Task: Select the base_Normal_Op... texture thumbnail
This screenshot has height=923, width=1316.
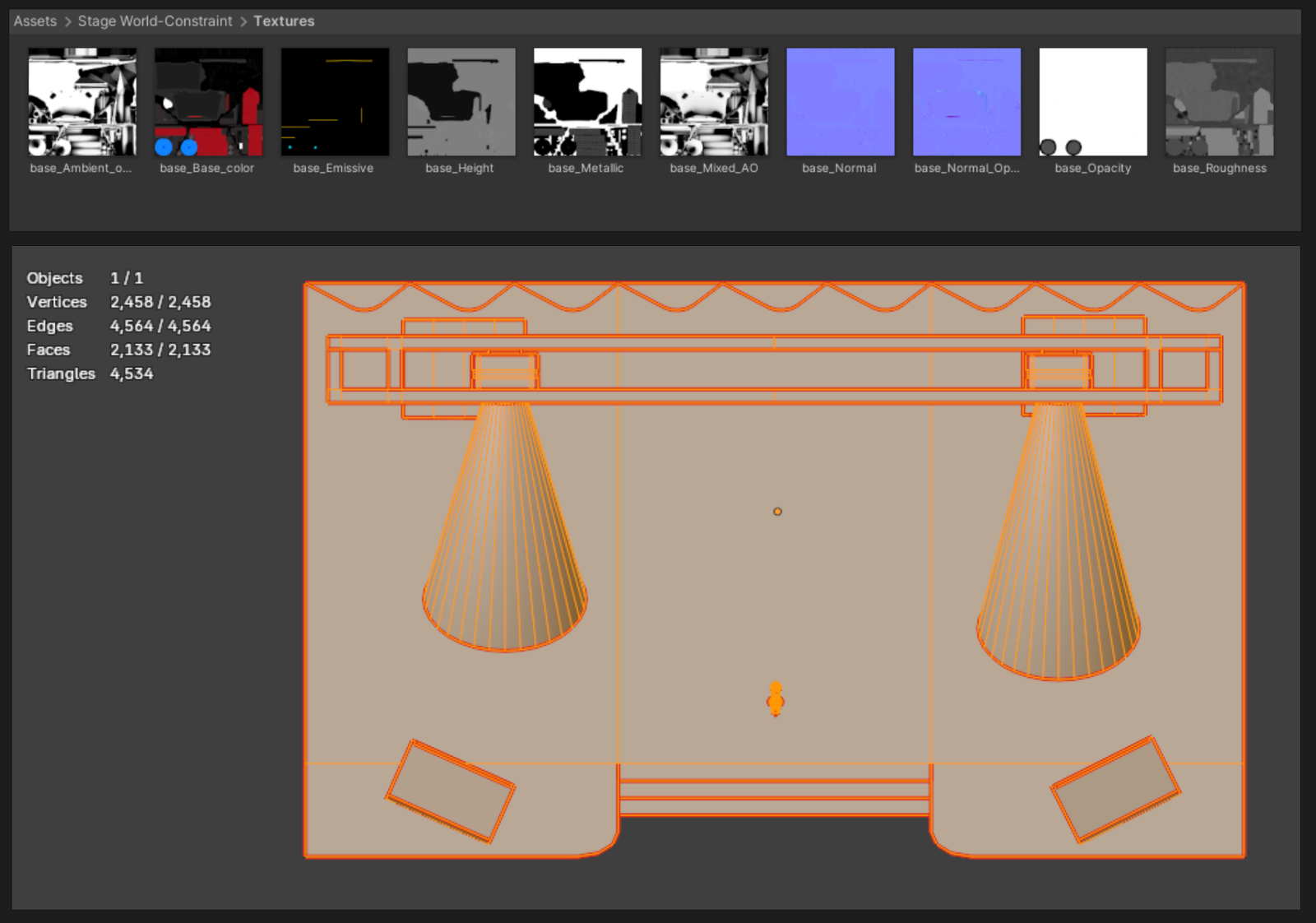Action: coord(966,102)
